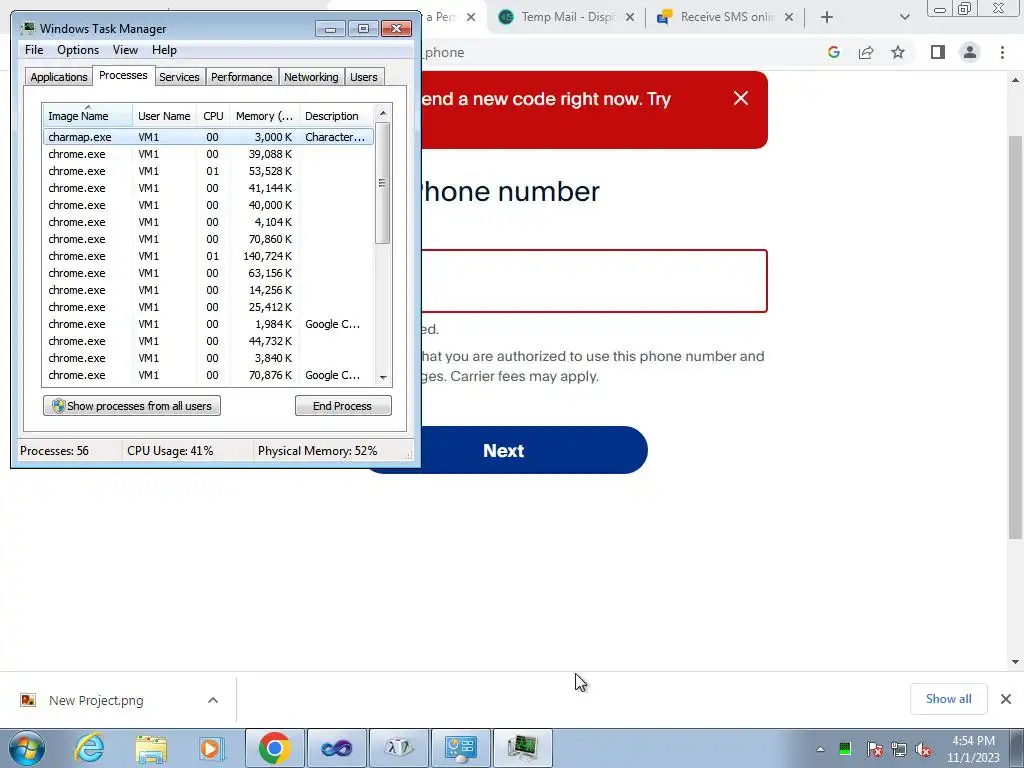Dismiss the red error banner
Screen dimensions: 1024x768
pos(741,98)
